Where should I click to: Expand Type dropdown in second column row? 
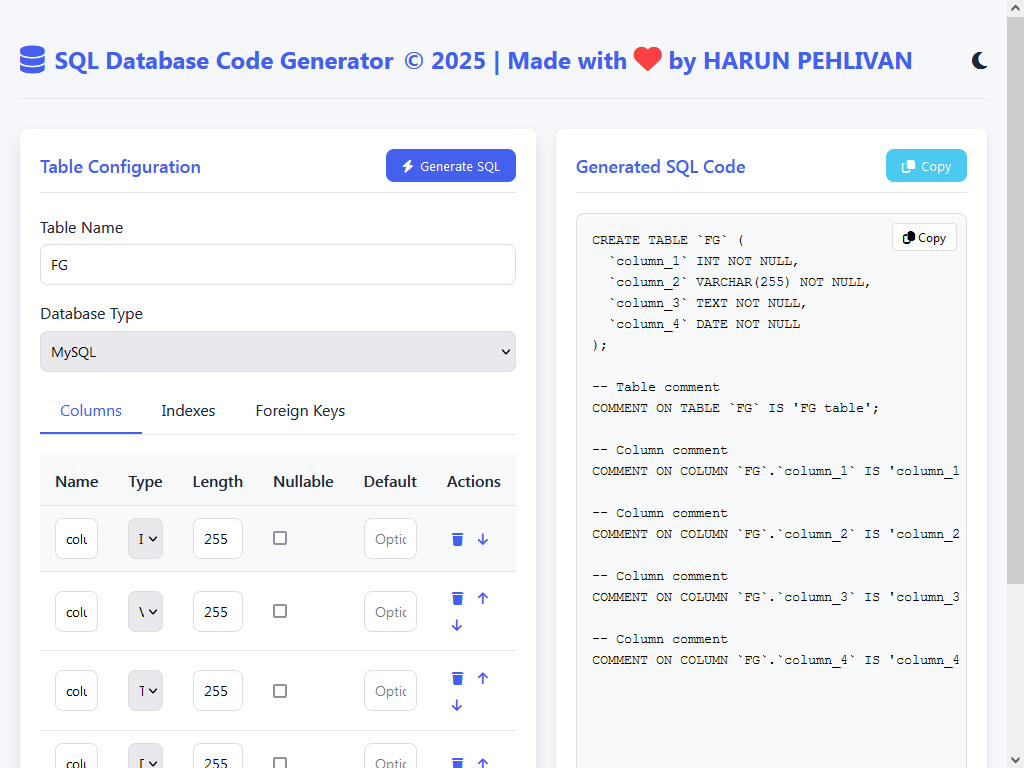coord(146,612)
